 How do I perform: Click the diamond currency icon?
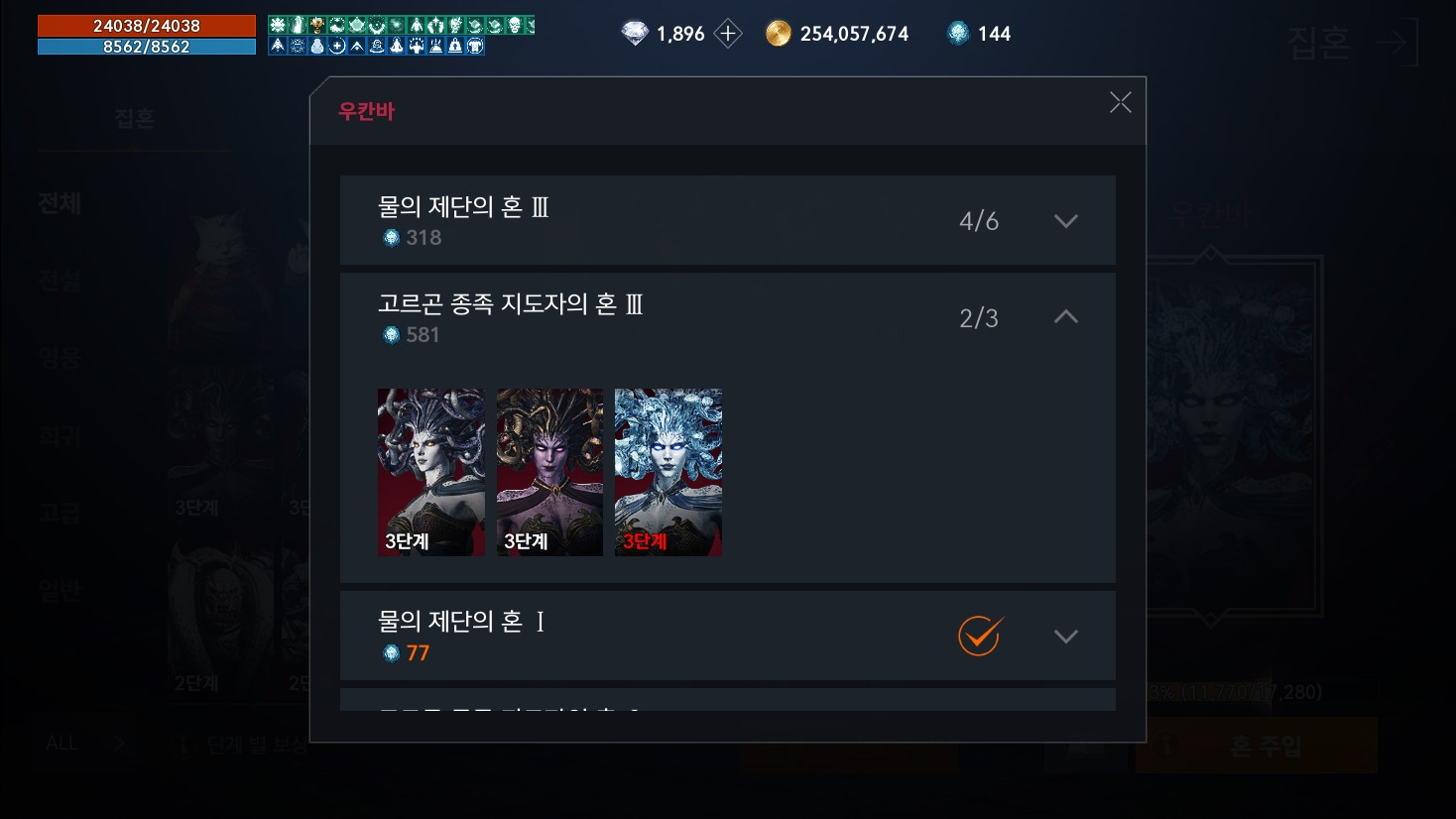click(x=635, y=34)
